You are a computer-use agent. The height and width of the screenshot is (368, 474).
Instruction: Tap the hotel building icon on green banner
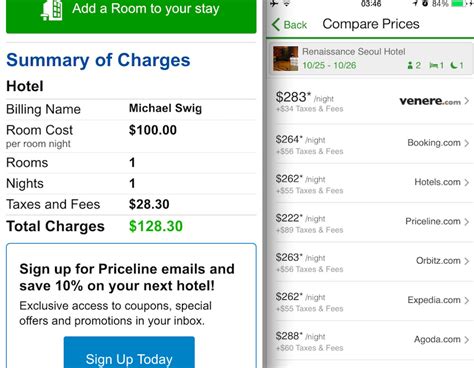point(52,10)
